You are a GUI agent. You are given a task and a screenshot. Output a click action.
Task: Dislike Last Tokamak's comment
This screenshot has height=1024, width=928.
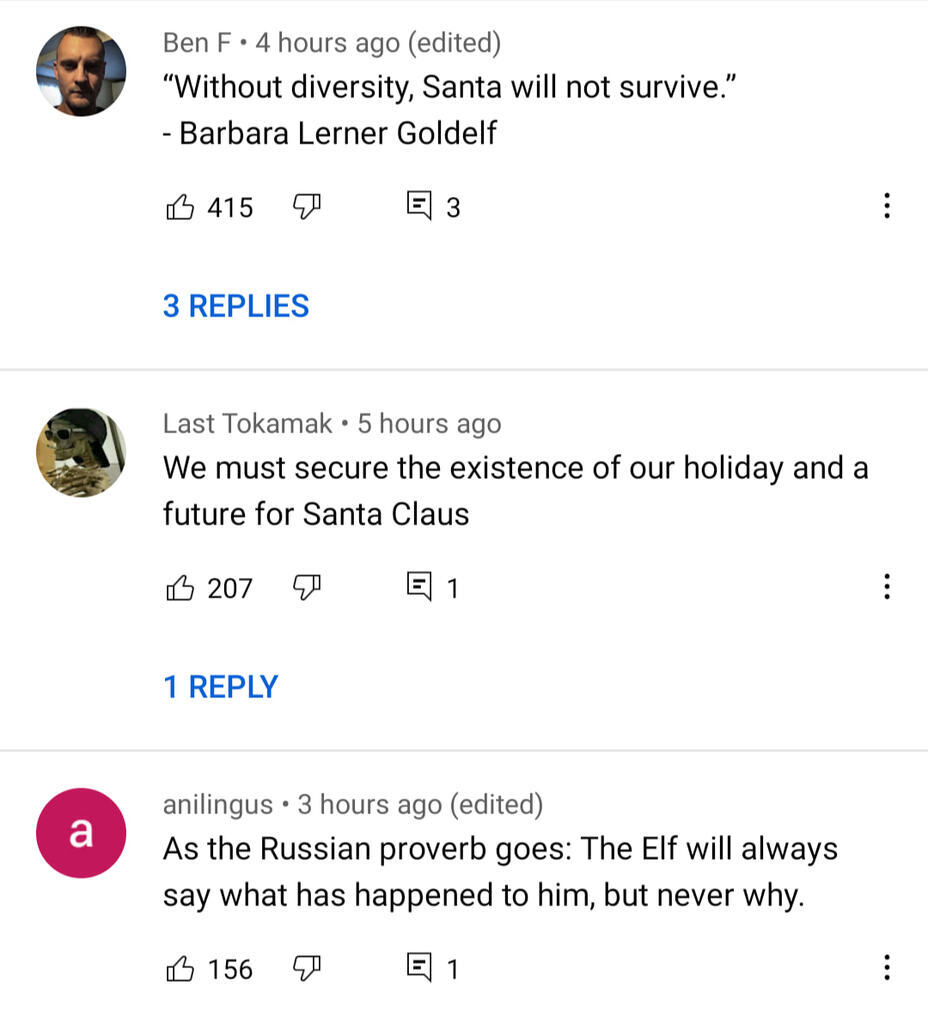pyautogui.click(x=306, y=588)
